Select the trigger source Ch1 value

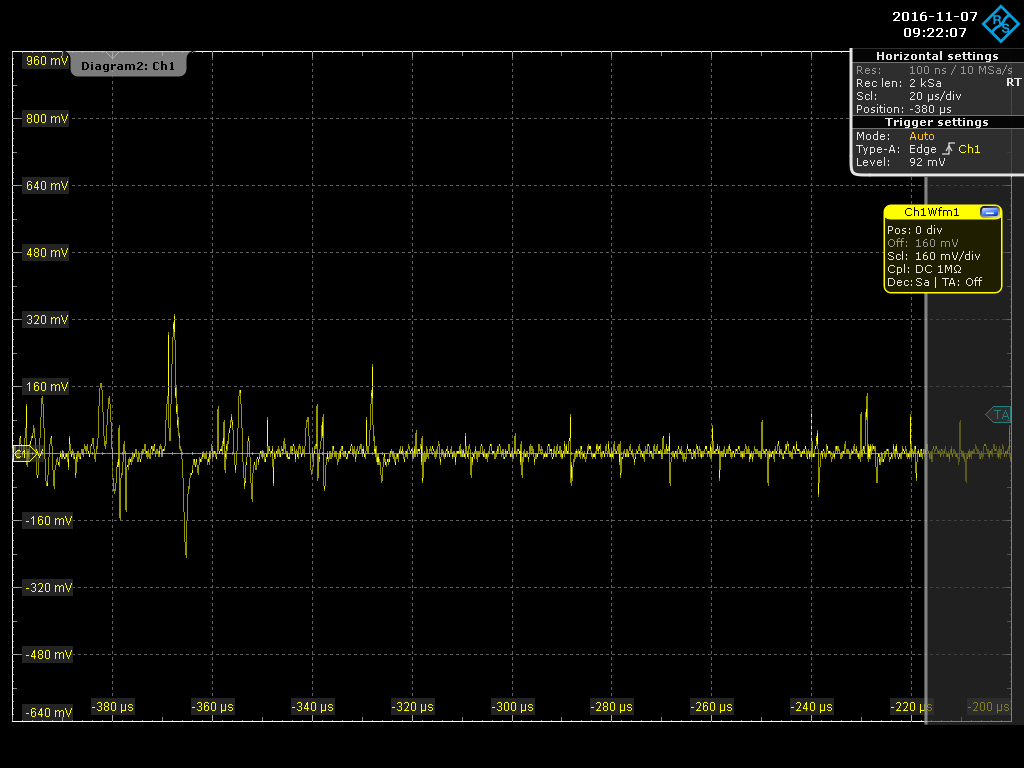[969, 149]
